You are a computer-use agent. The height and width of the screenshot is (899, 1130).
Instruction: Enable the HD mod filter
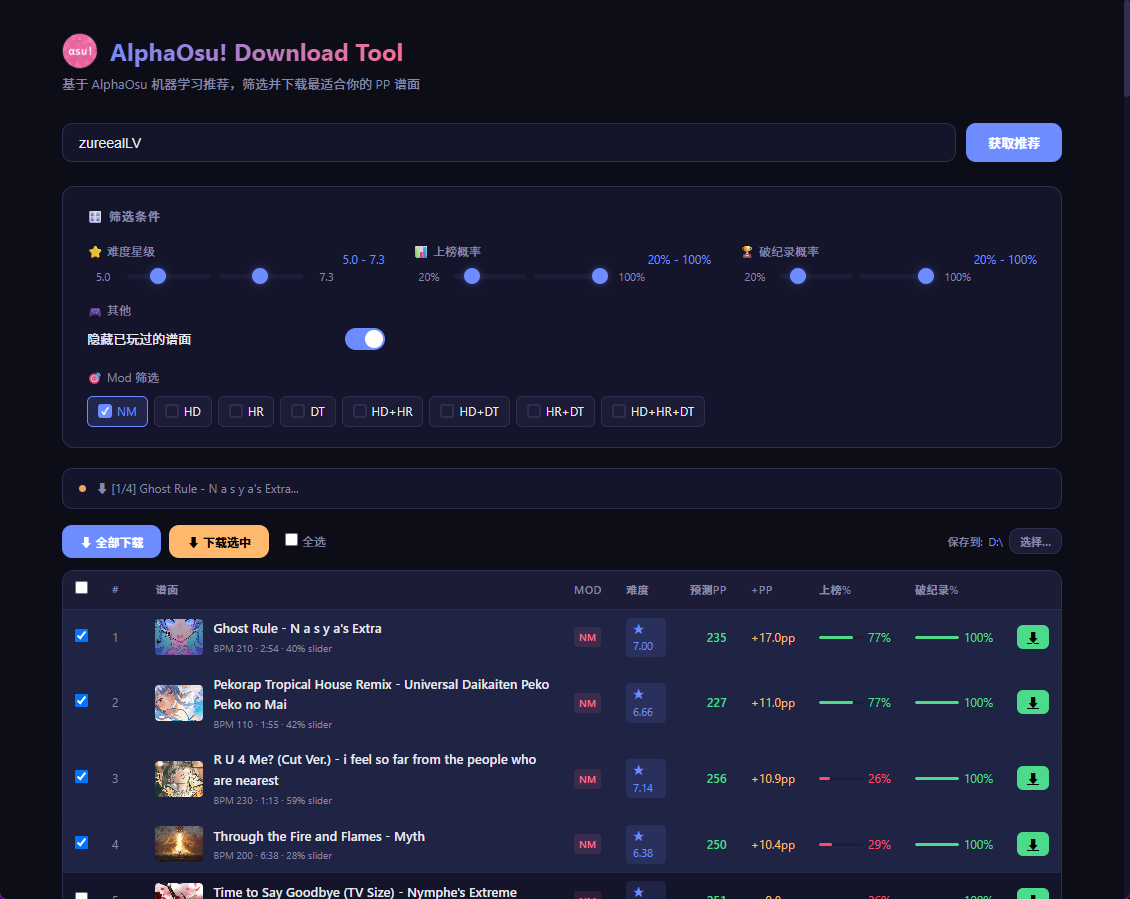click(183, 412)
